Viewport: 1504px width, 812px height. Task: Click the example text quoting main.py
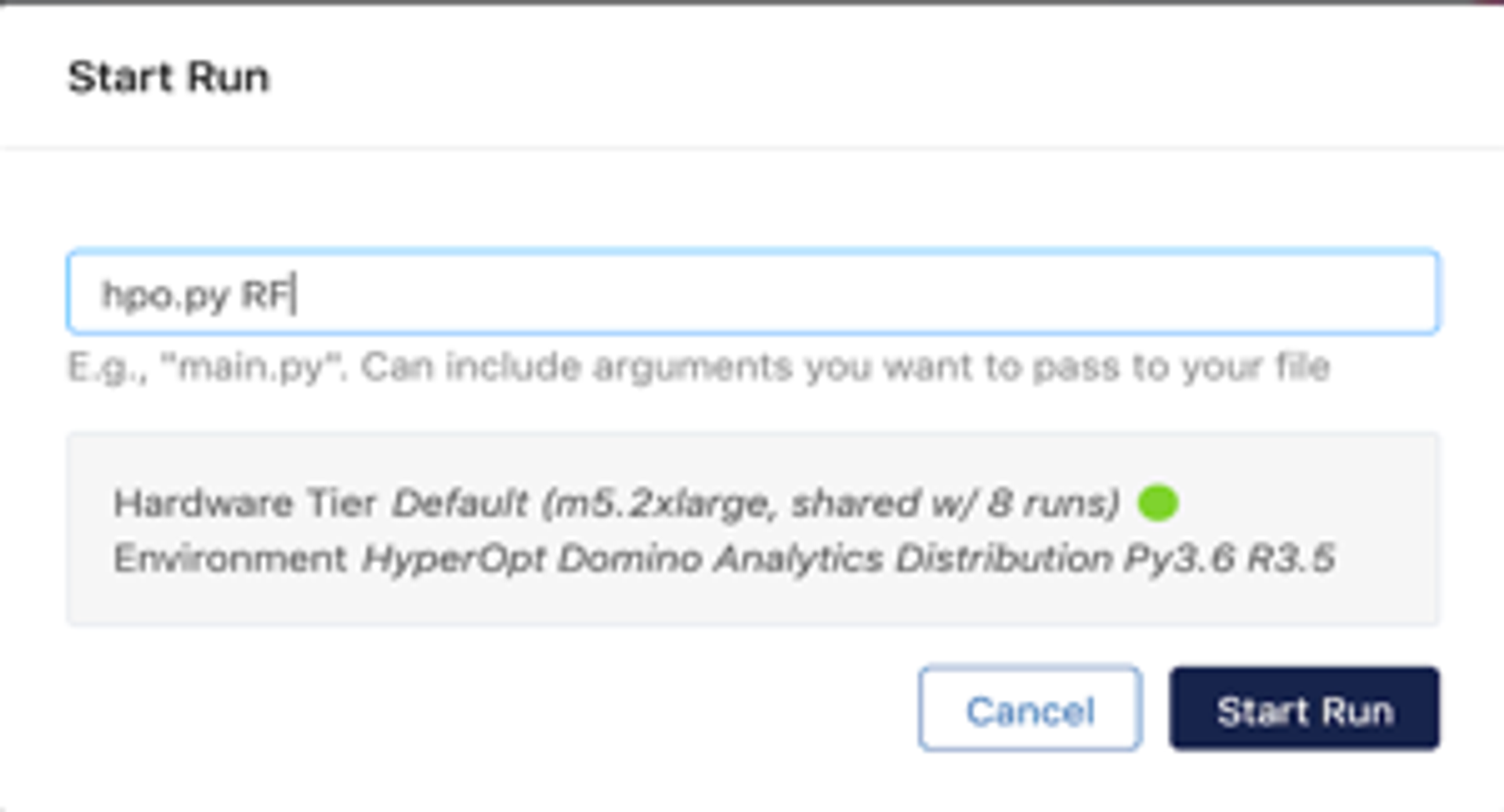tap(251, 368)
